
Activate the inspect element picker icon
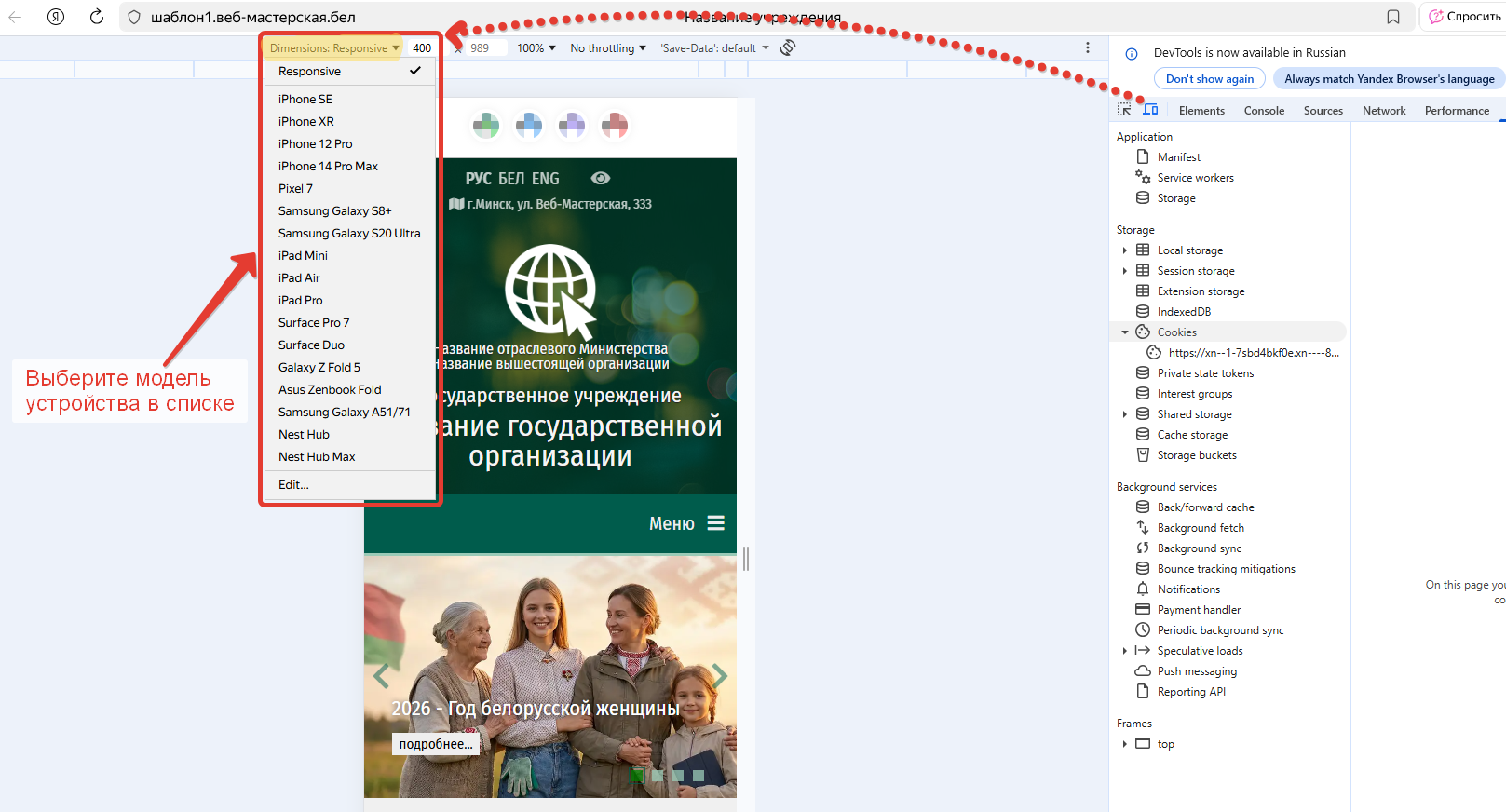point(1124,110)
